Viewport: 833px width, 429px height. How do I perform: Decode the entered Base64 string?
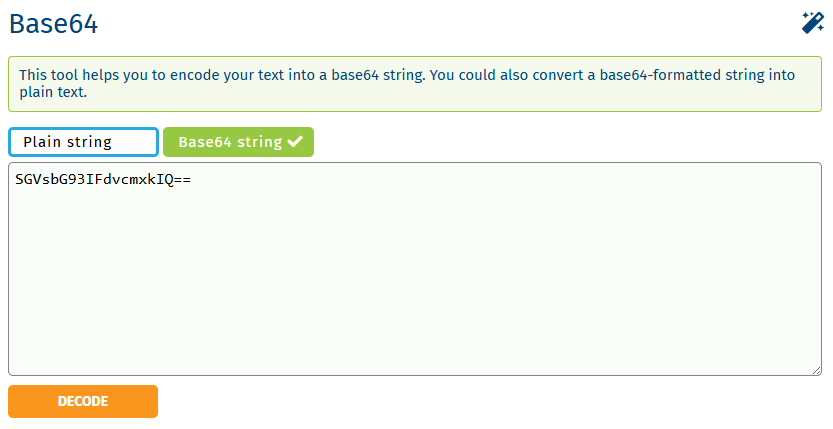click(83, 401)
